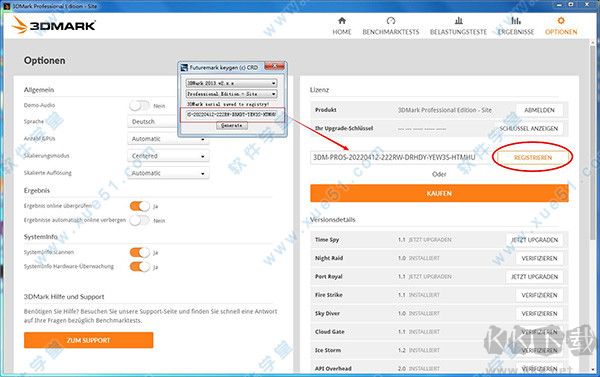Open Optionen gear icon
The width and height of the screenshot is (600, 377).
[561, 21]
